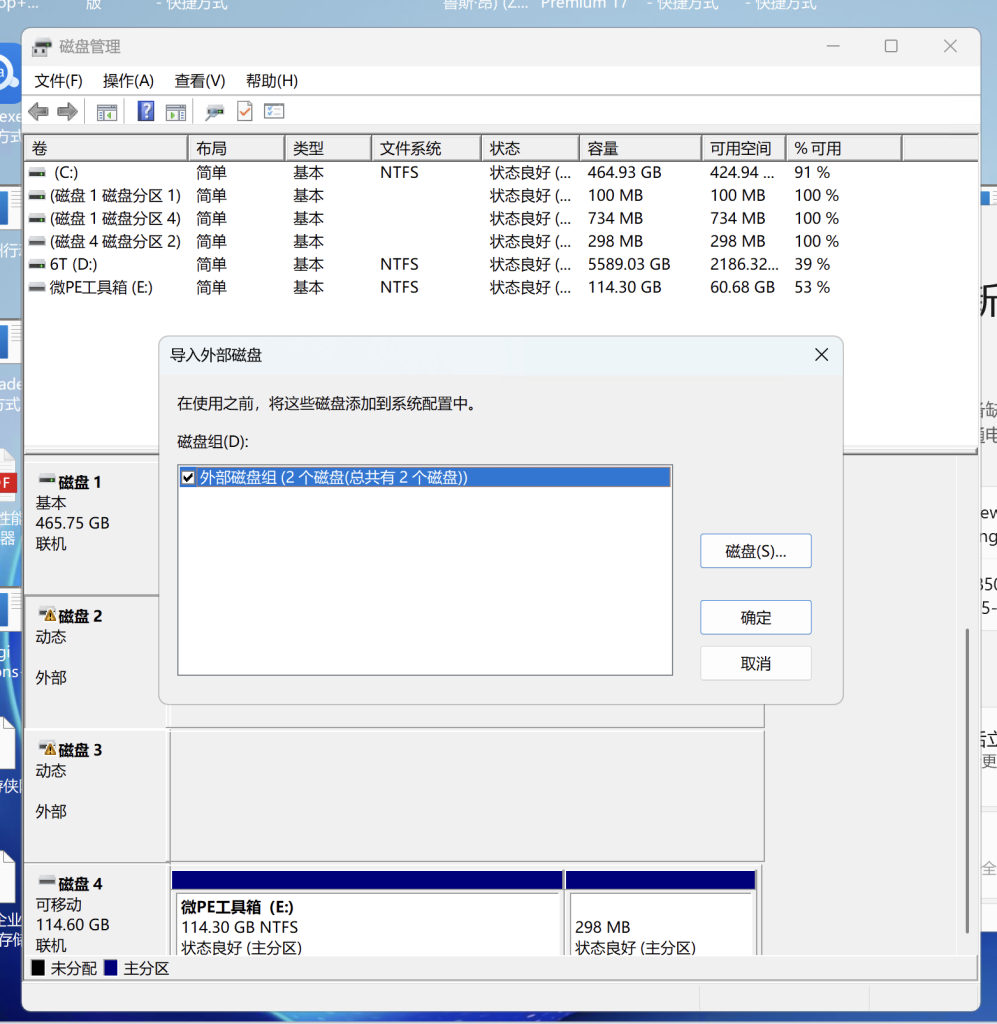Click 取消 to cancel the import

[x=755, y=664]
